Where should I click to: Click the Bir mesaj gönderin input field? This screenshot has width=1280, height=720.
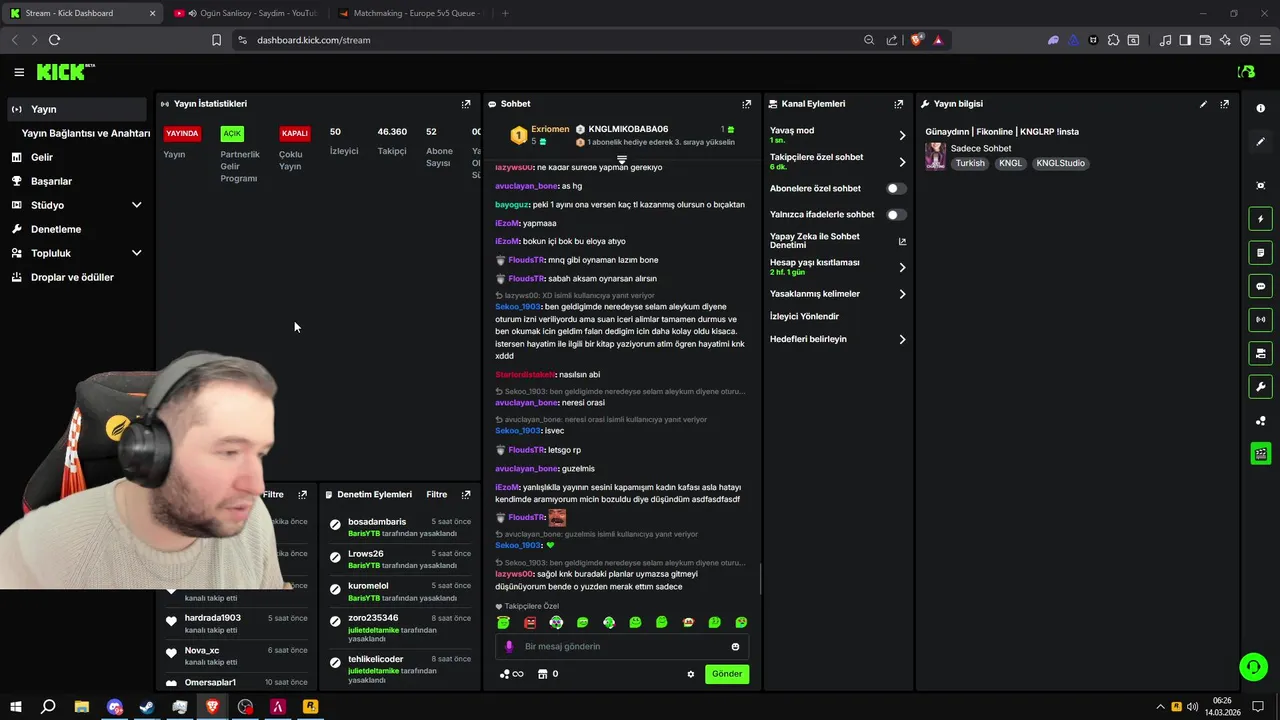[x=620, y=647]
